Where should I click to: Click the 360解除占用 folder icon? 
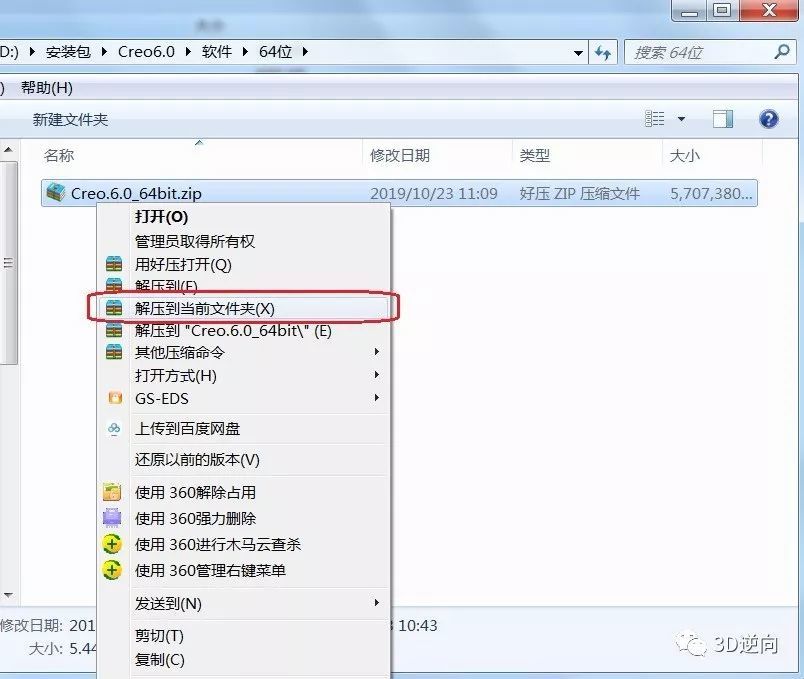(x=112, y=492)
